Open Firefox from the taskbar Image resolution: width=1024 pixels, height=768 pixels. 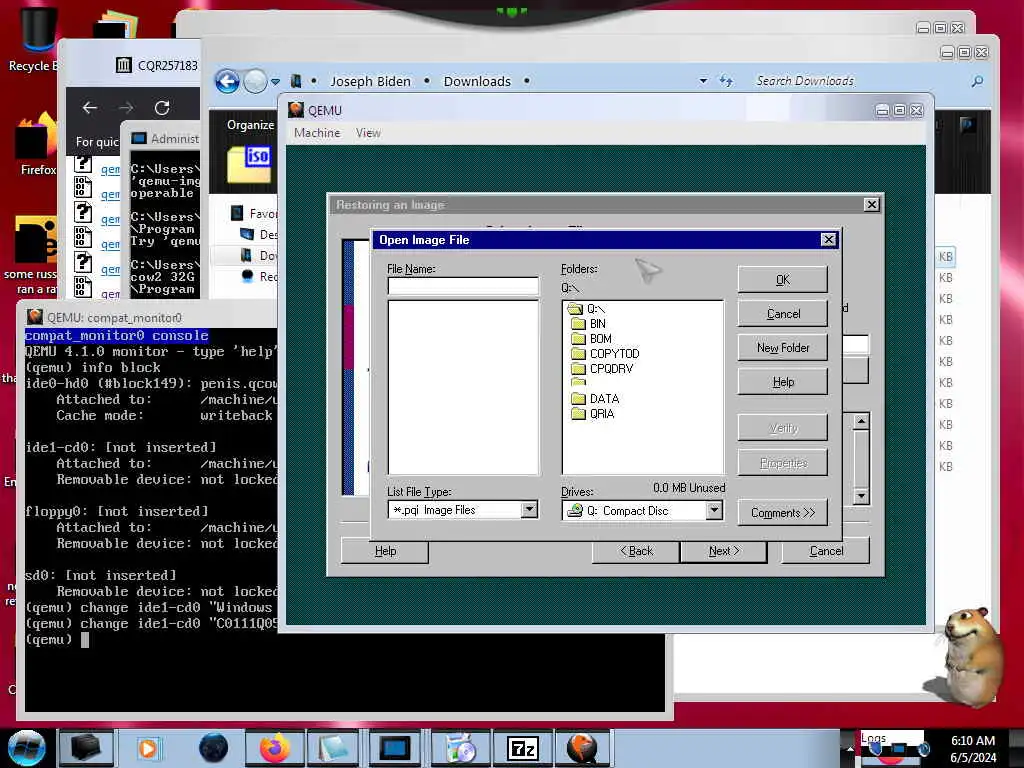pos(275,748)
